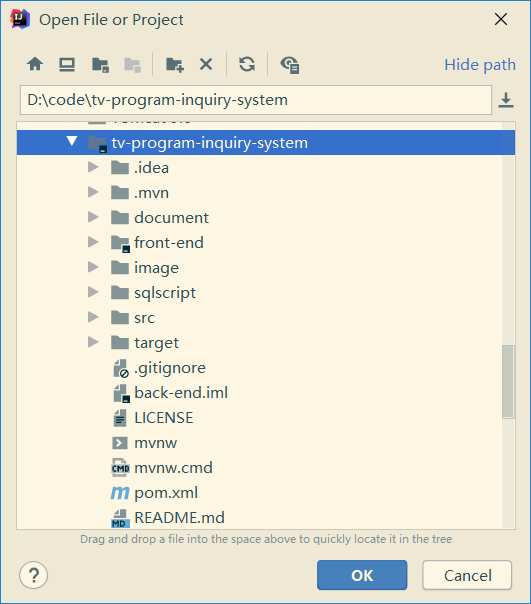Click the Delete X toolbar icon
The image size is (531, 604).
pos(206,64)
